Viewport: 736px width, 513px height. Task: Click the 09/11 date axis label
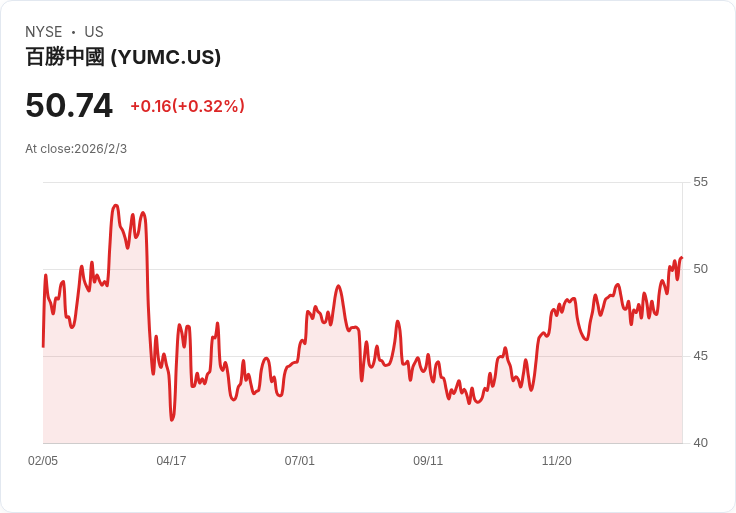[428, 460]
